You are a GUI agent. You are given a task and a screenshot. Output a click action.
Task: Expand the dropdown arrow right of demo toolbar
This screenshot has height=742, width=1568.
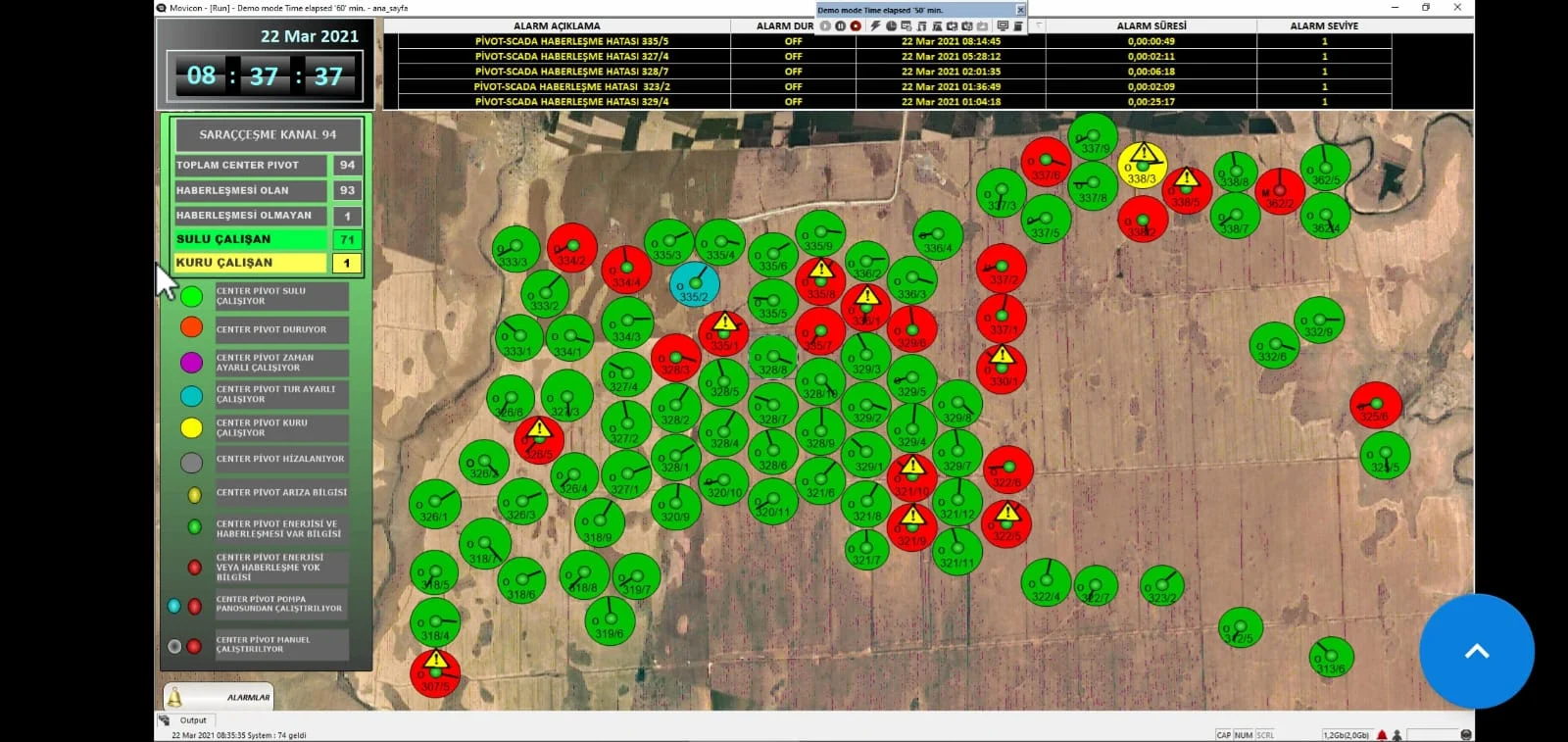pos(1039,26)
